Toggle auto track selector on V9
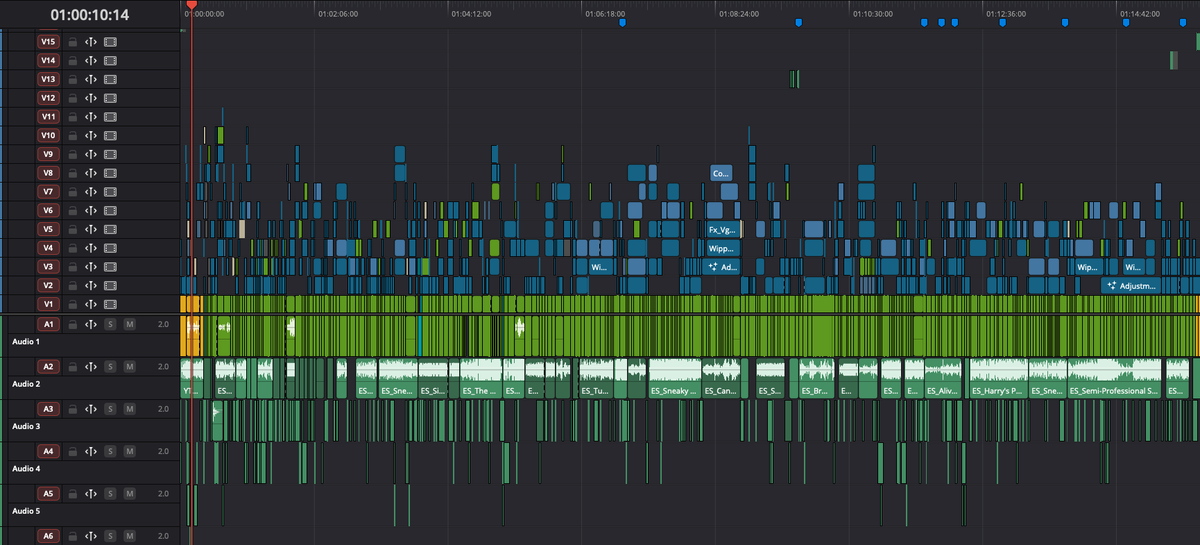This screenshot has height=545, width=1200. [x=91, y=154]
